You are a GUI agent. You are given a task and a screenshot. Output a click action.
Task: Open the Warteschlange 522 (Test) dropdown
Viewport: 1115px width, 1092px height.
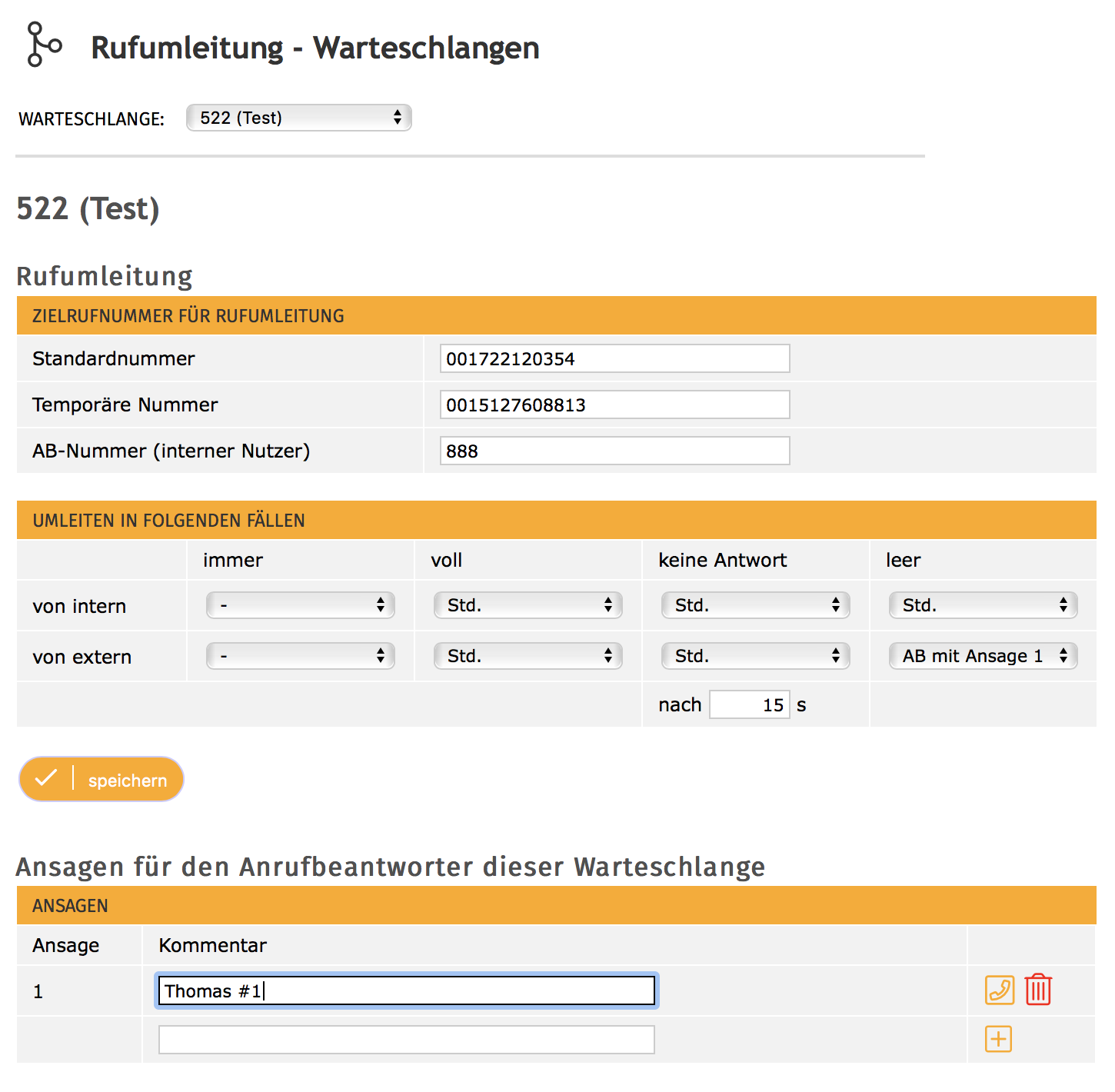coord(299,118)
